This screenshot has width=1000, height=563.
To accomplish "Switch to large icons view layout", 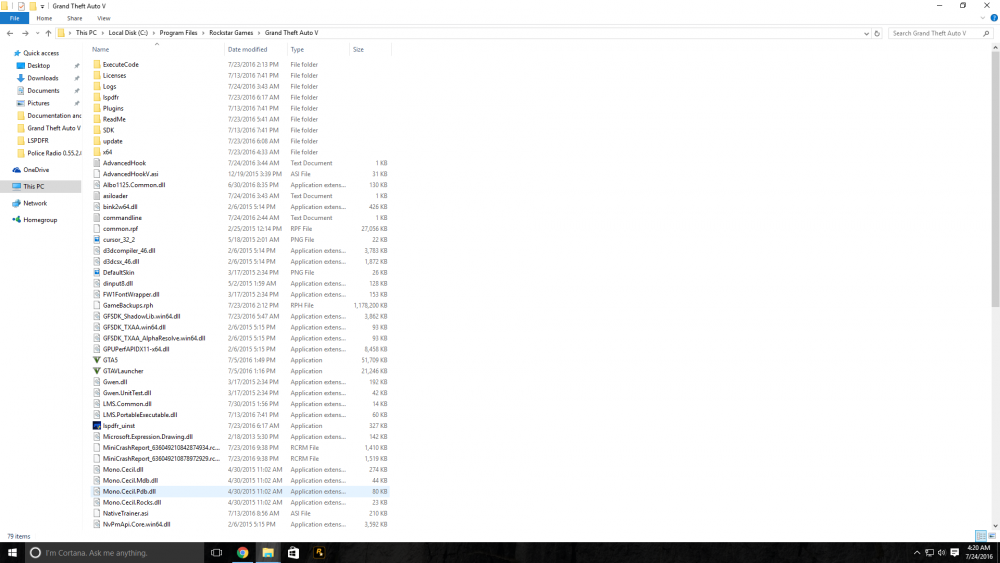I will tap(992, 536).
